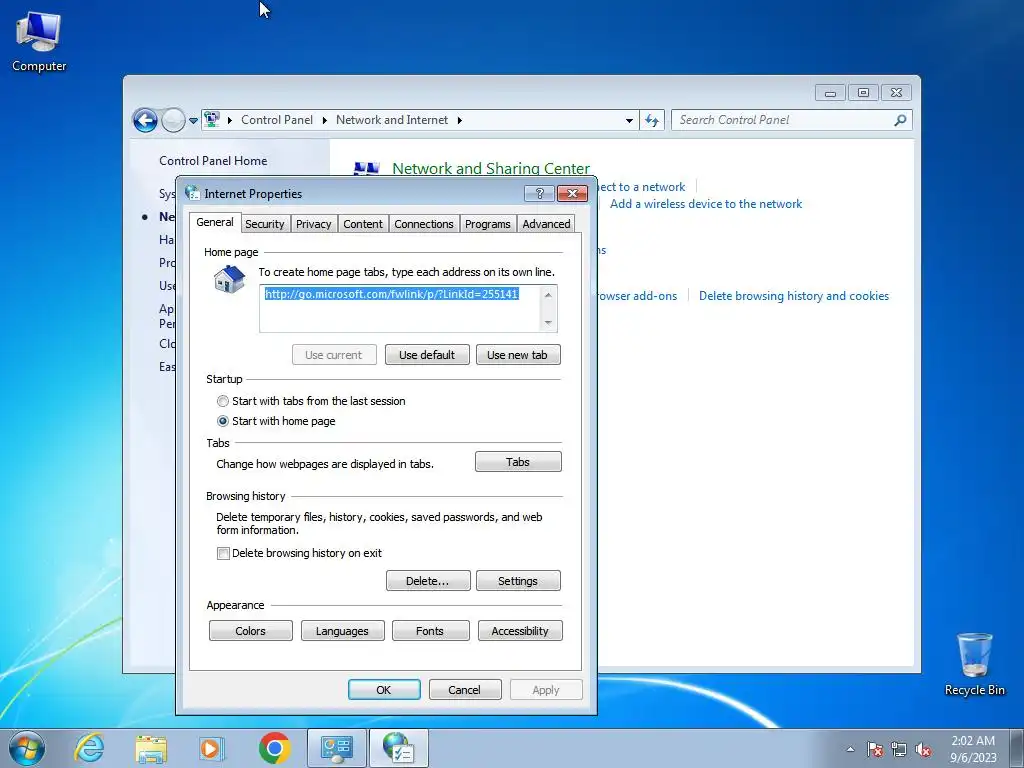Open Windows Explorer folder icon in taskbar
Screen dimensions: 1024x768
click(x=151, y=748)
